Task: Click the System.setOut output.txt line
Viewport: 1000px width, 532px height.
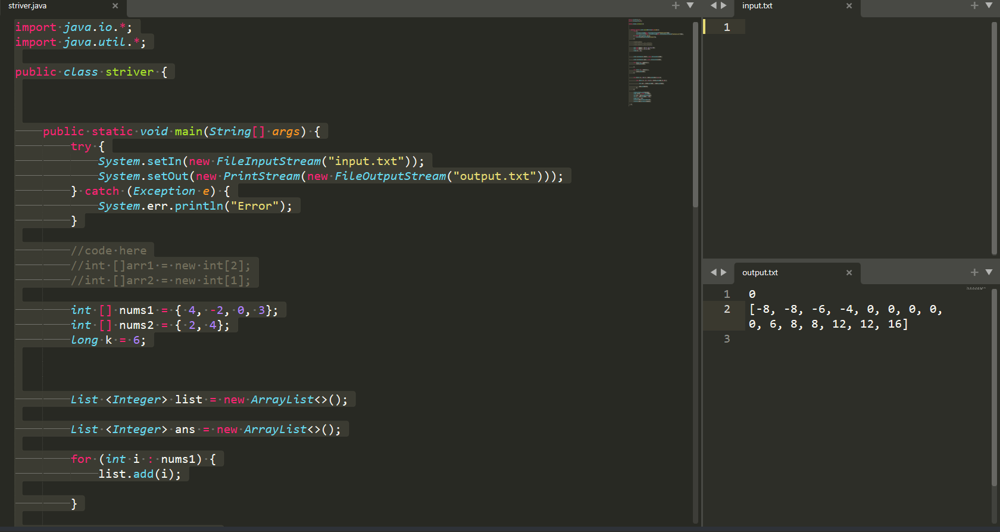Action: 330,176
